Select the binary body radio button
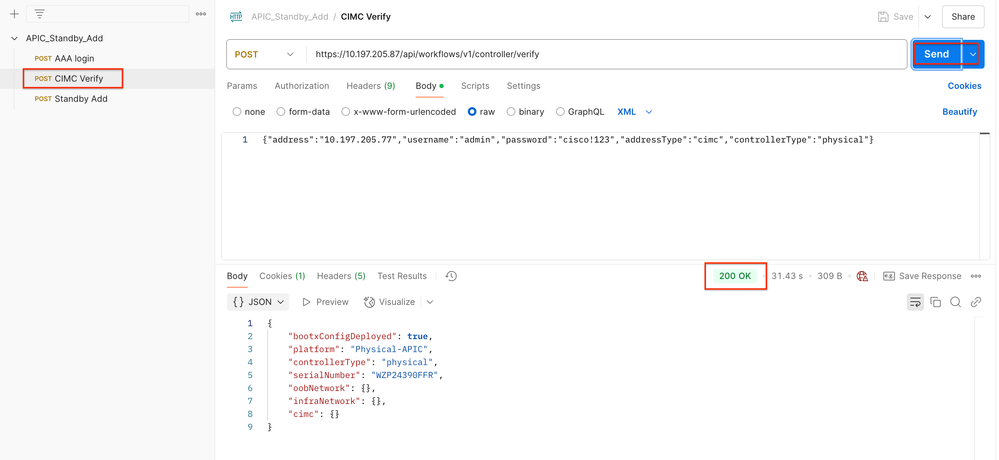The height and width of the screenshot is (460, 999). click(511, 111)
